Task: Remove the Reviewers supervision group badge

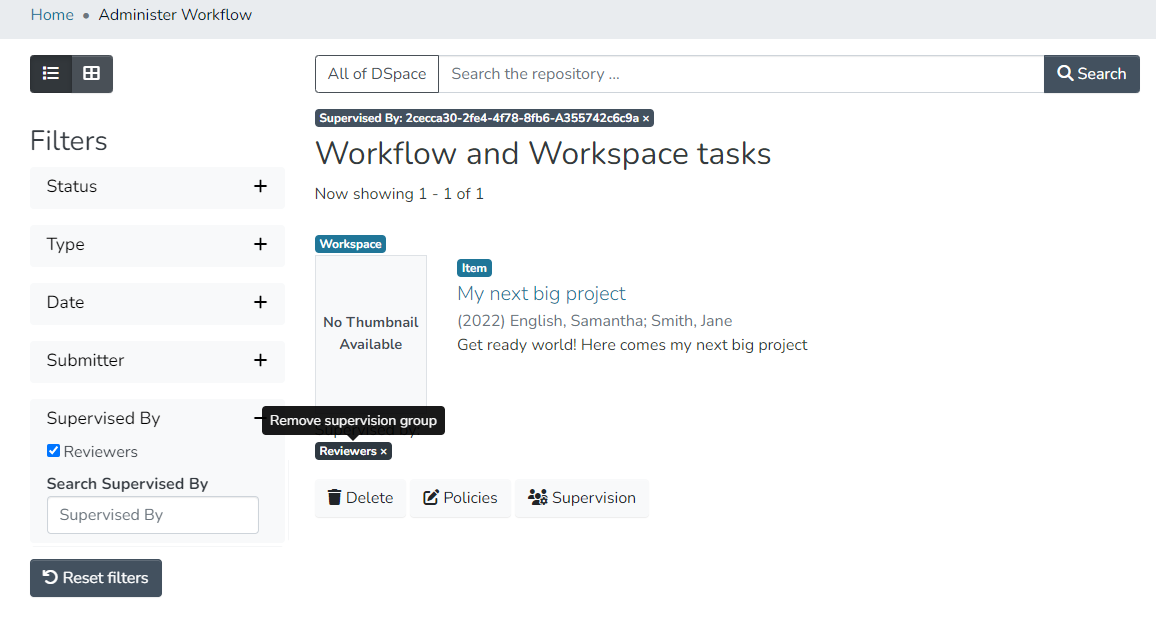Action: click(x=383, y=452)
